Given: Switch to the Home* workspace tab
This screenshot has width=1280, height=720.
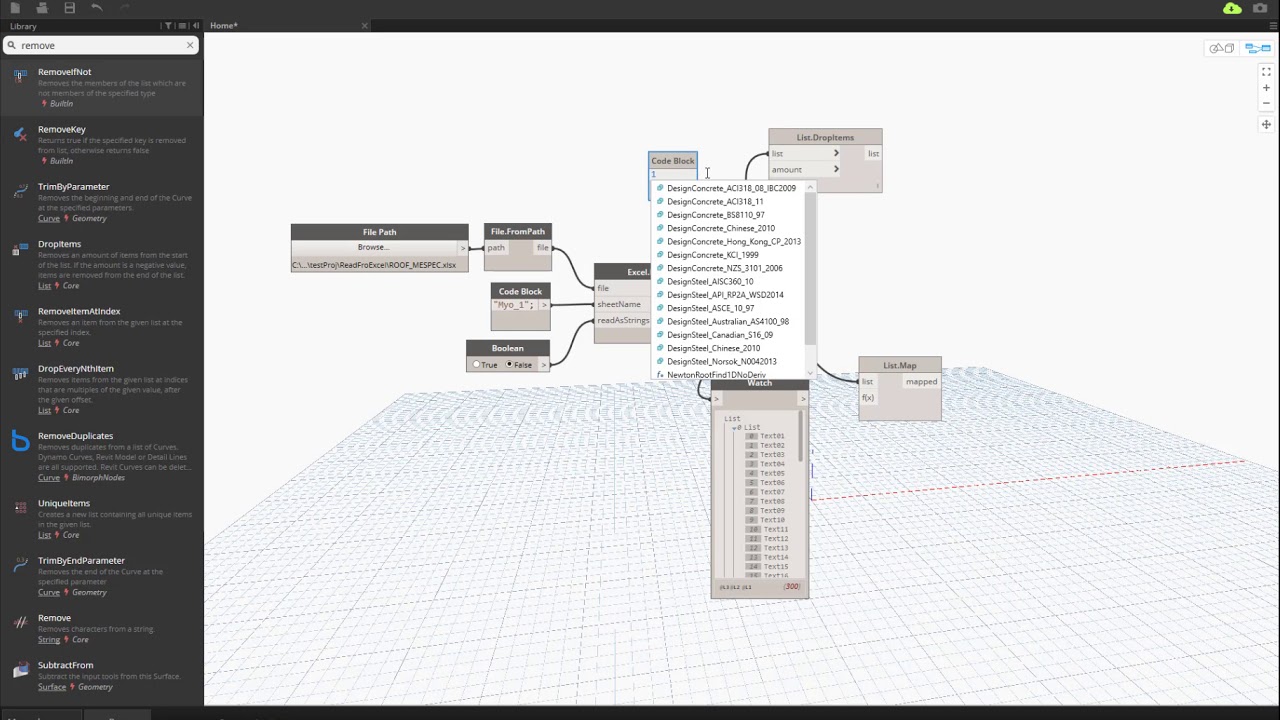Looking at the screenshot, I should pyautogui.click(x=224, y=26).
